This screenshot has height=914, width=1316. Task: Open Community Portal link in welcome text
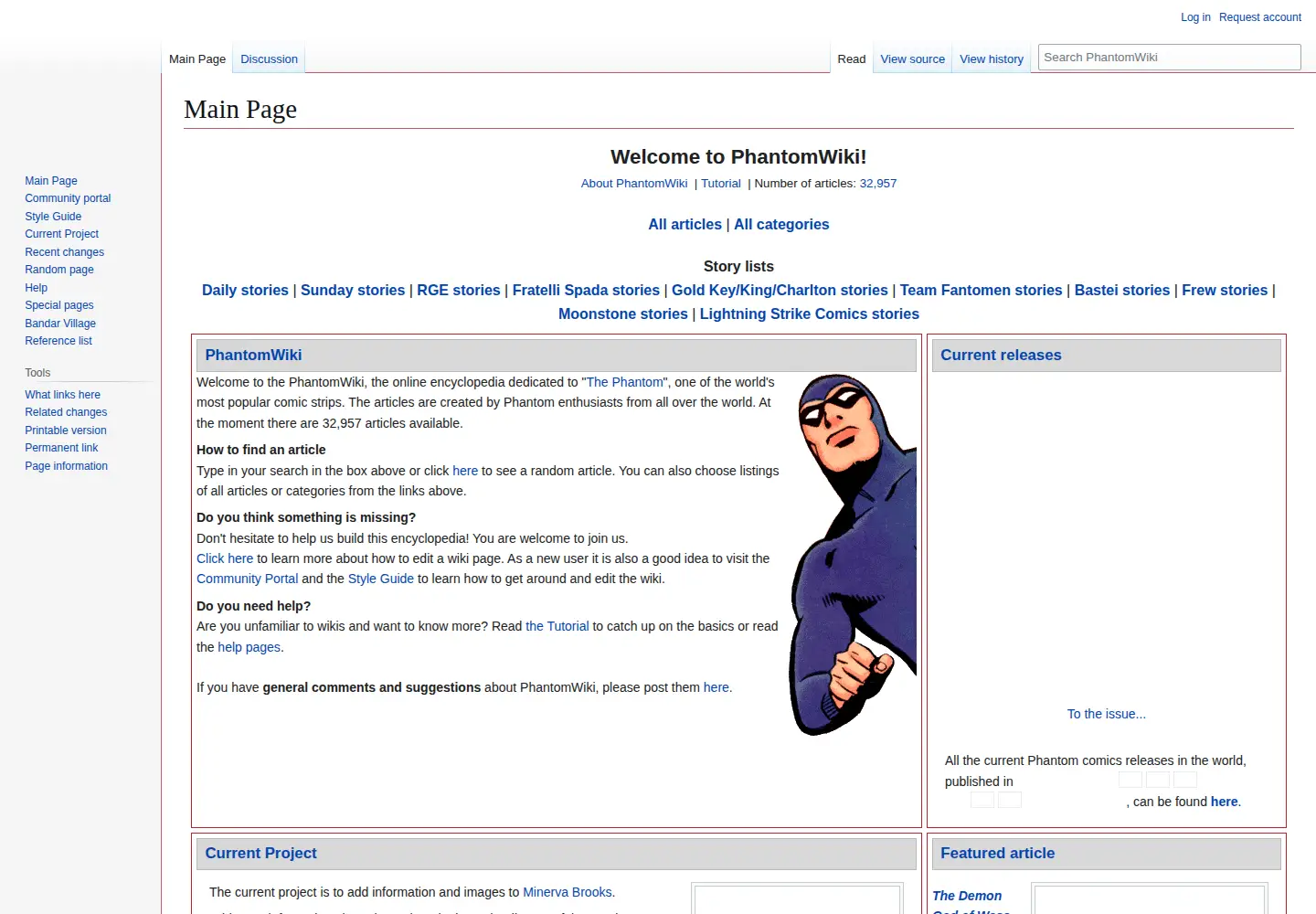pyautogui.click(x=247, y=579)
